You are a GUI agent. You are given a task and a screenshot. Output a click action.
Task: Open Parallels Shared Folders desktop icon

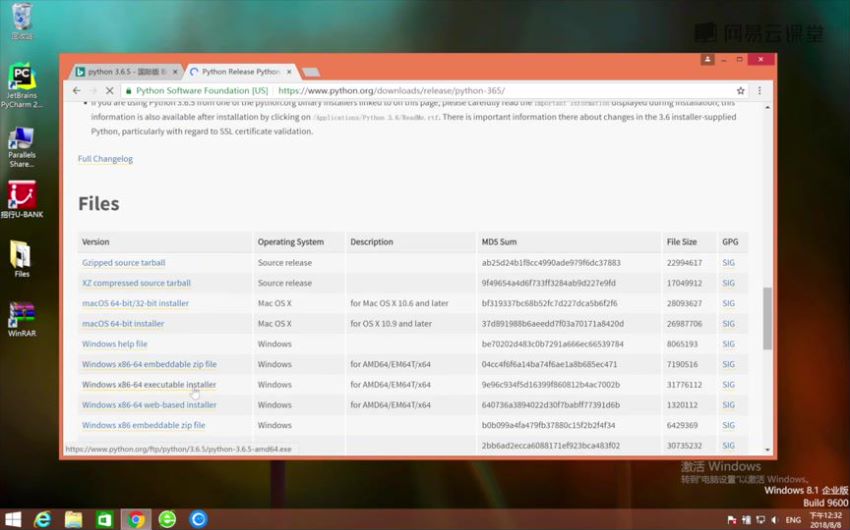22,146
